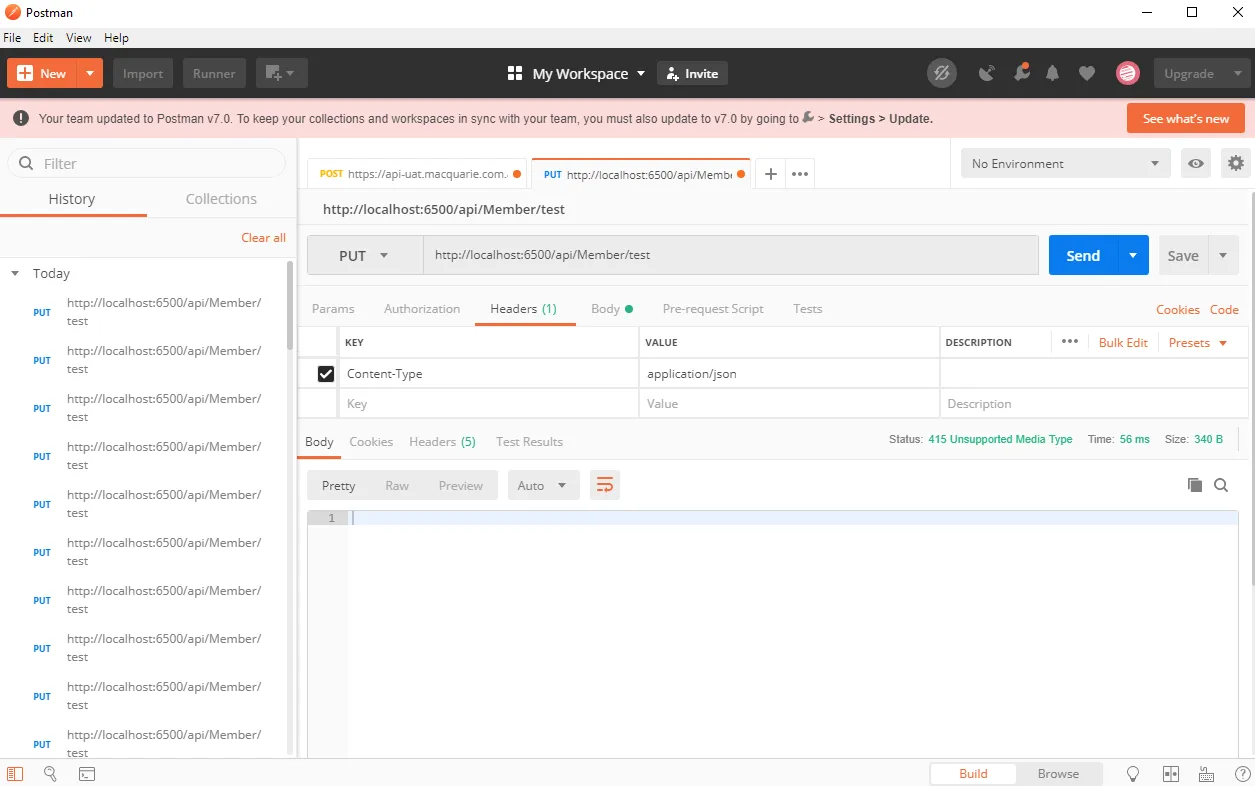
Task: Switch to two pane layout icon
Action: tap(1171, 774)
